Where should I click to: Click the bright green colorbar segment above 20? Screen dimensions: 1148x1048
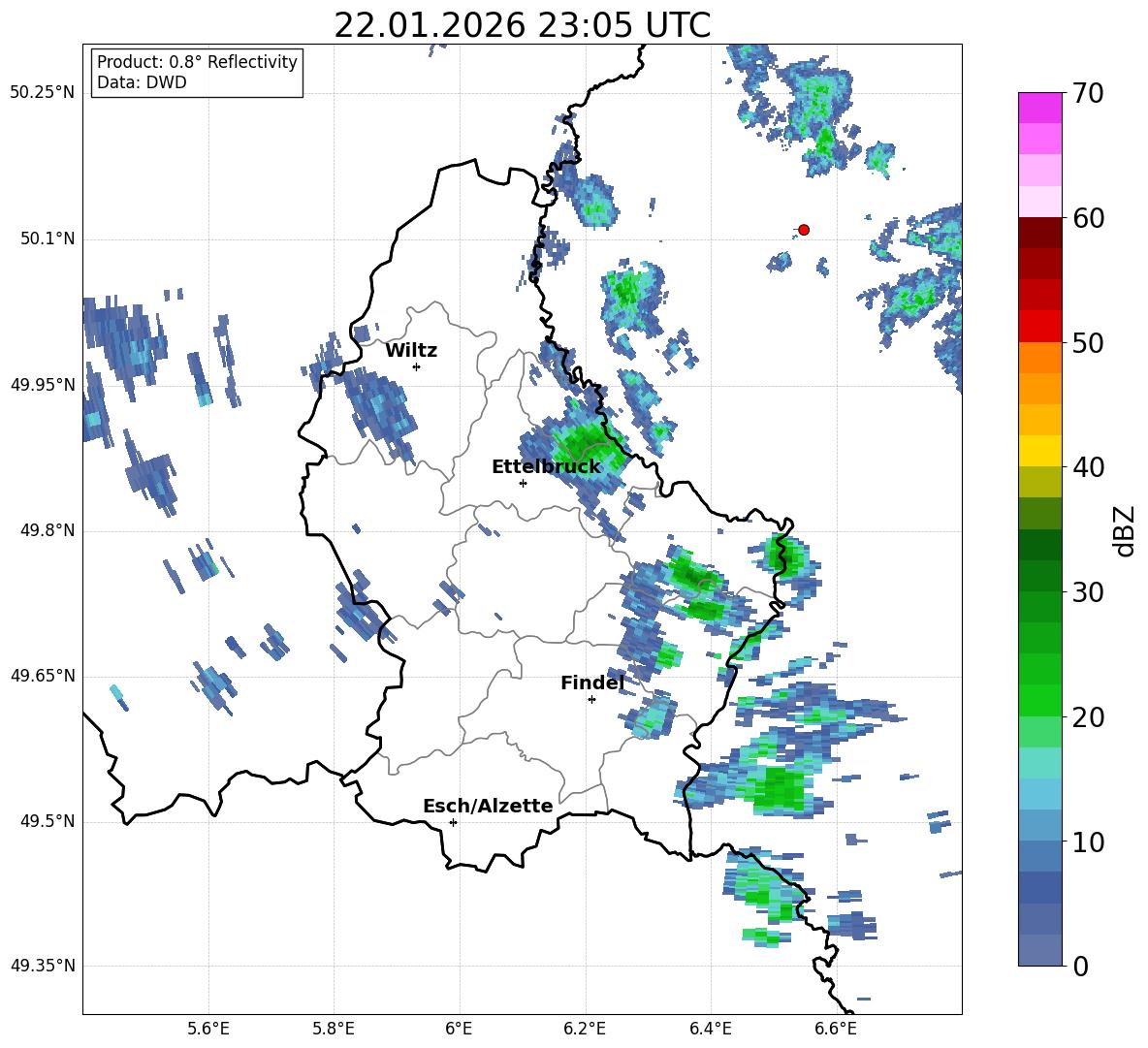click(x=1039, y=700)
